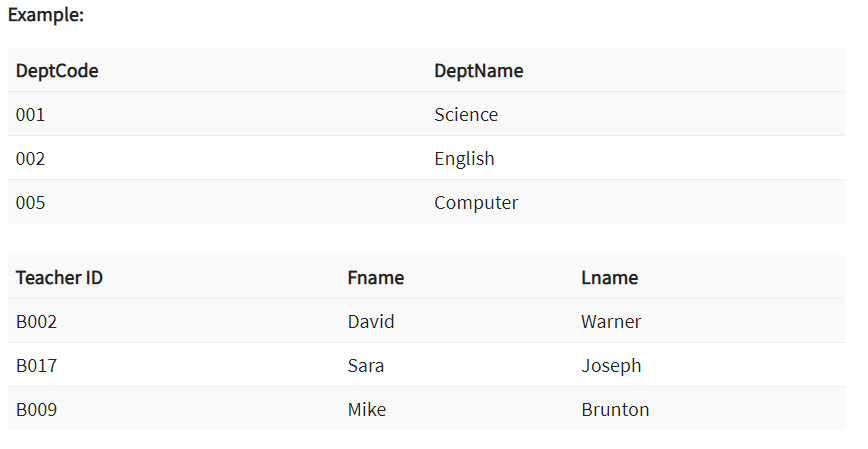Select the 005 department code cell
Image resolution: width=868 pixels, height=449 pixels.
click(x=31, y=203)
